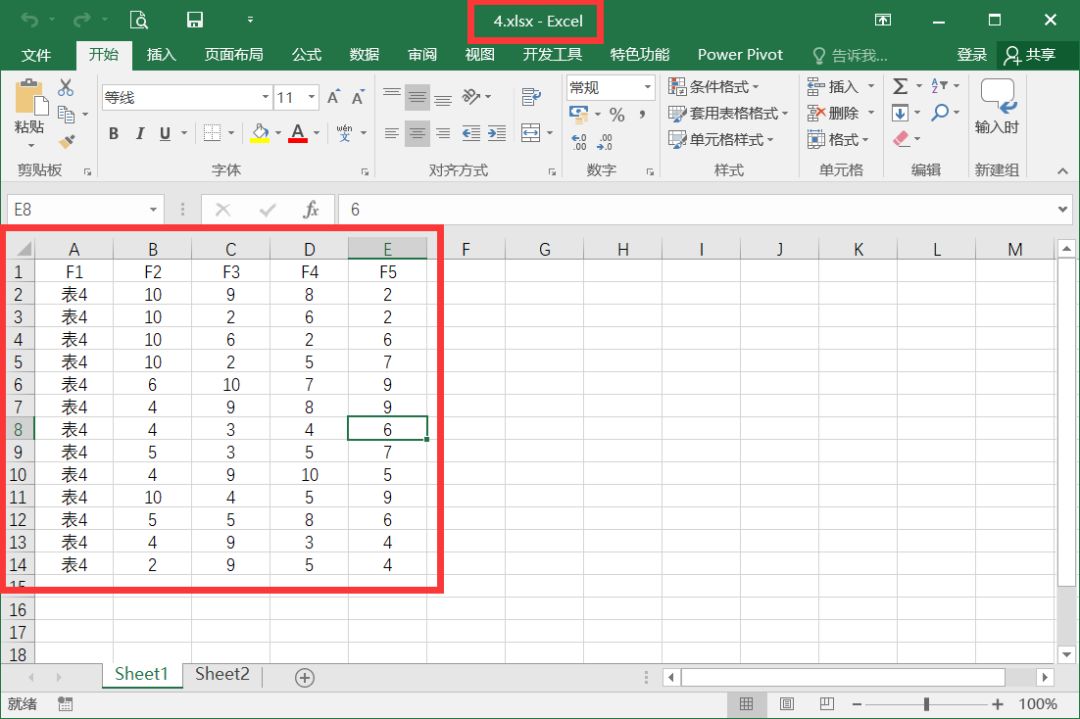The height and width of the screenshot is (719, 1080).
Task: Click the Increase Indent icon
Action: [497, 133]
